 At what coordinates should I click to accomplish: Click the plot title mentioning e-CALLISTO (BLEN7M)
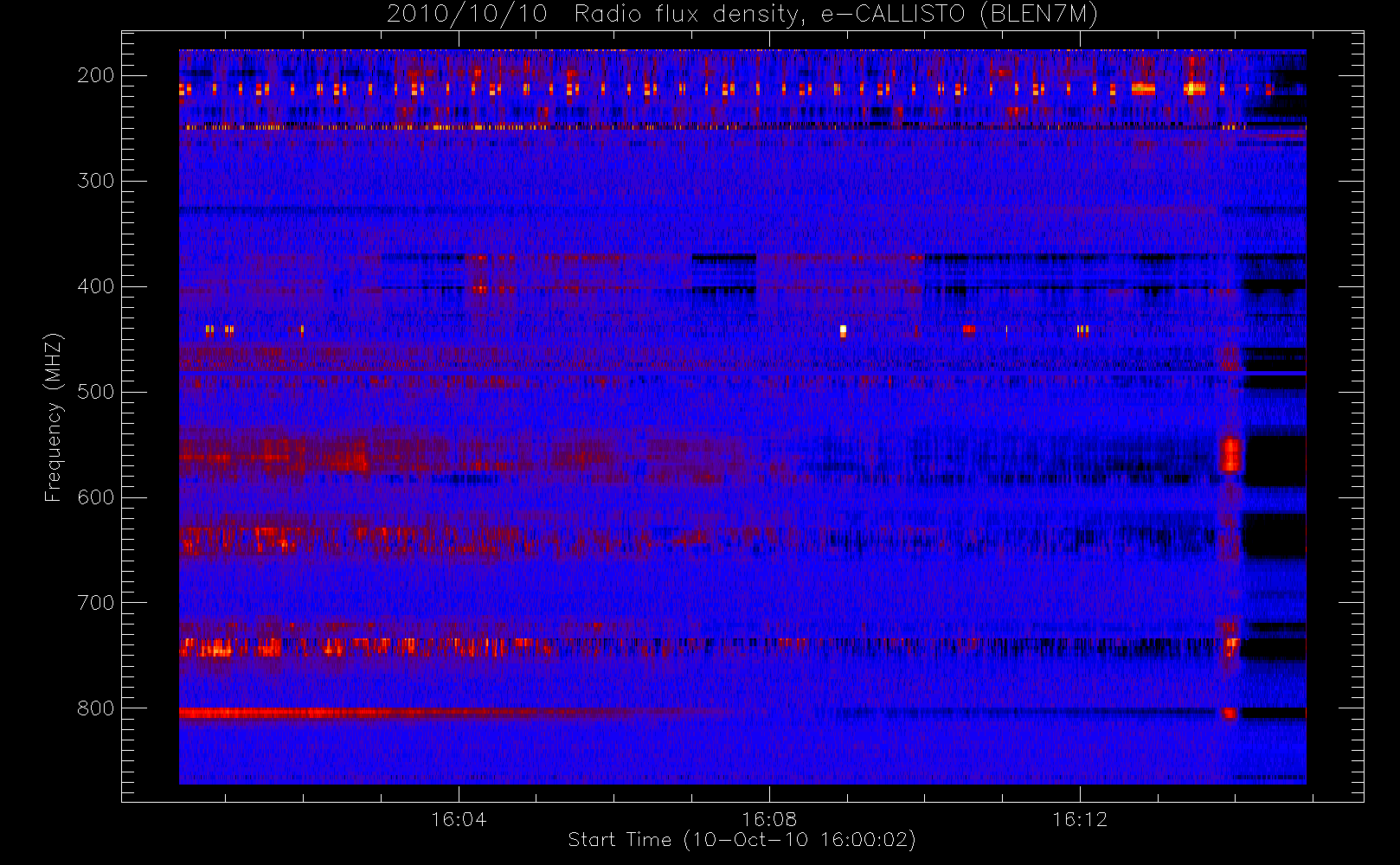[742, 14]
